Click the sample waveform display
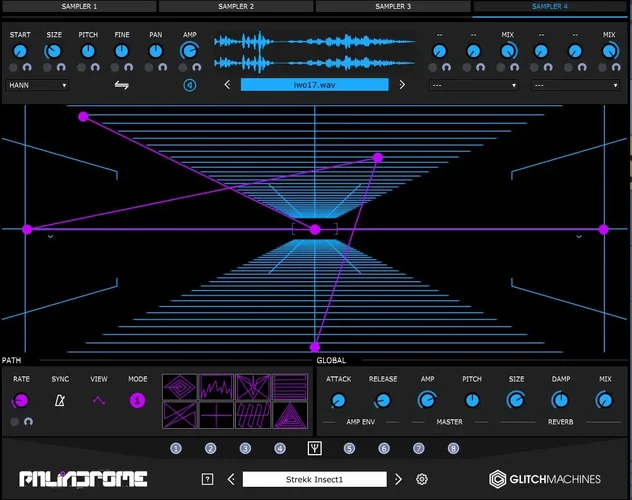Image resolution: width=632 pixels, height=500 pixels. pyautogui.click(x=314, y=52)
